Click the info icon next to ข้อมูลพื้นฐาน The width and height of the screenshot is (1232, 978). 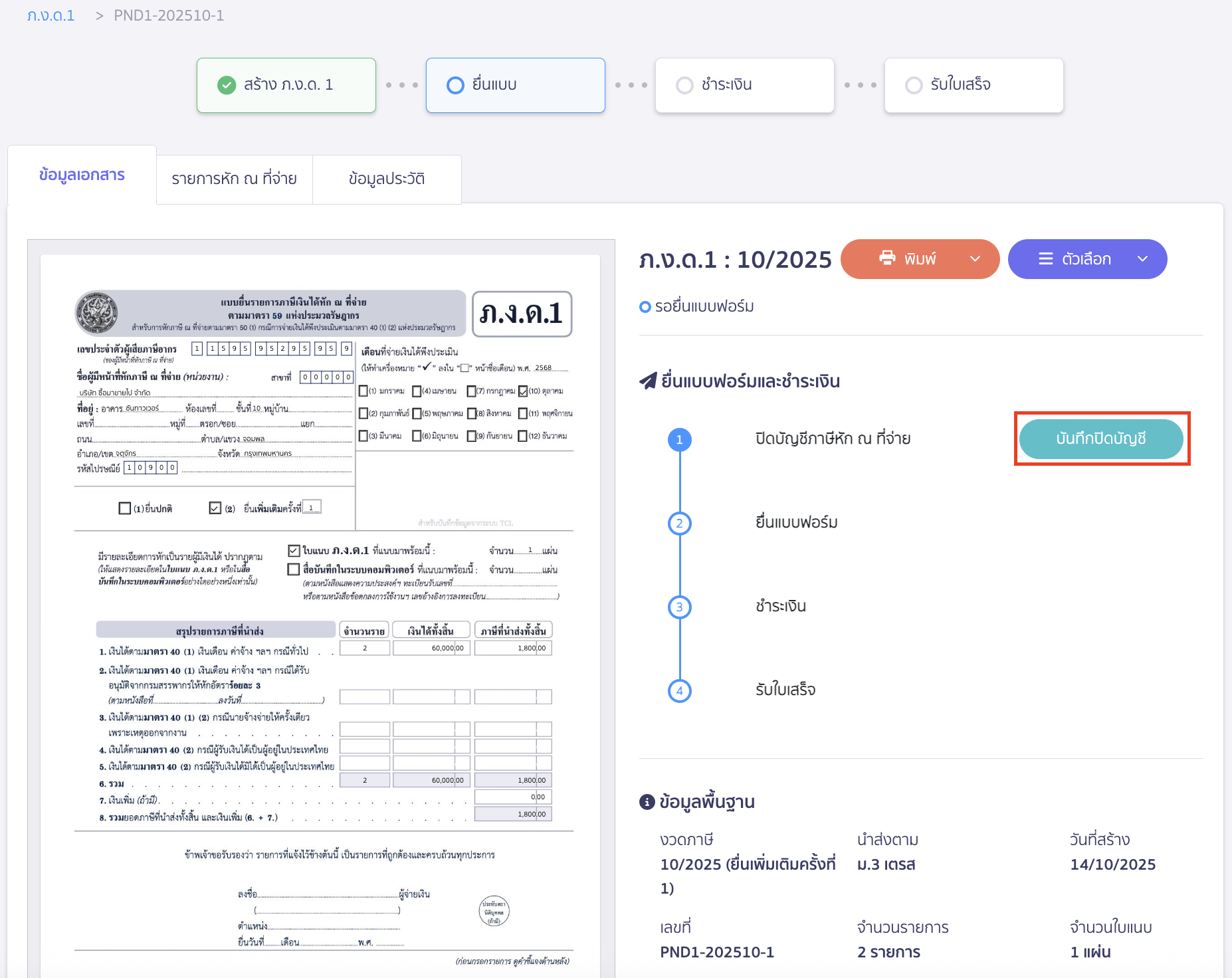[647, 801]
